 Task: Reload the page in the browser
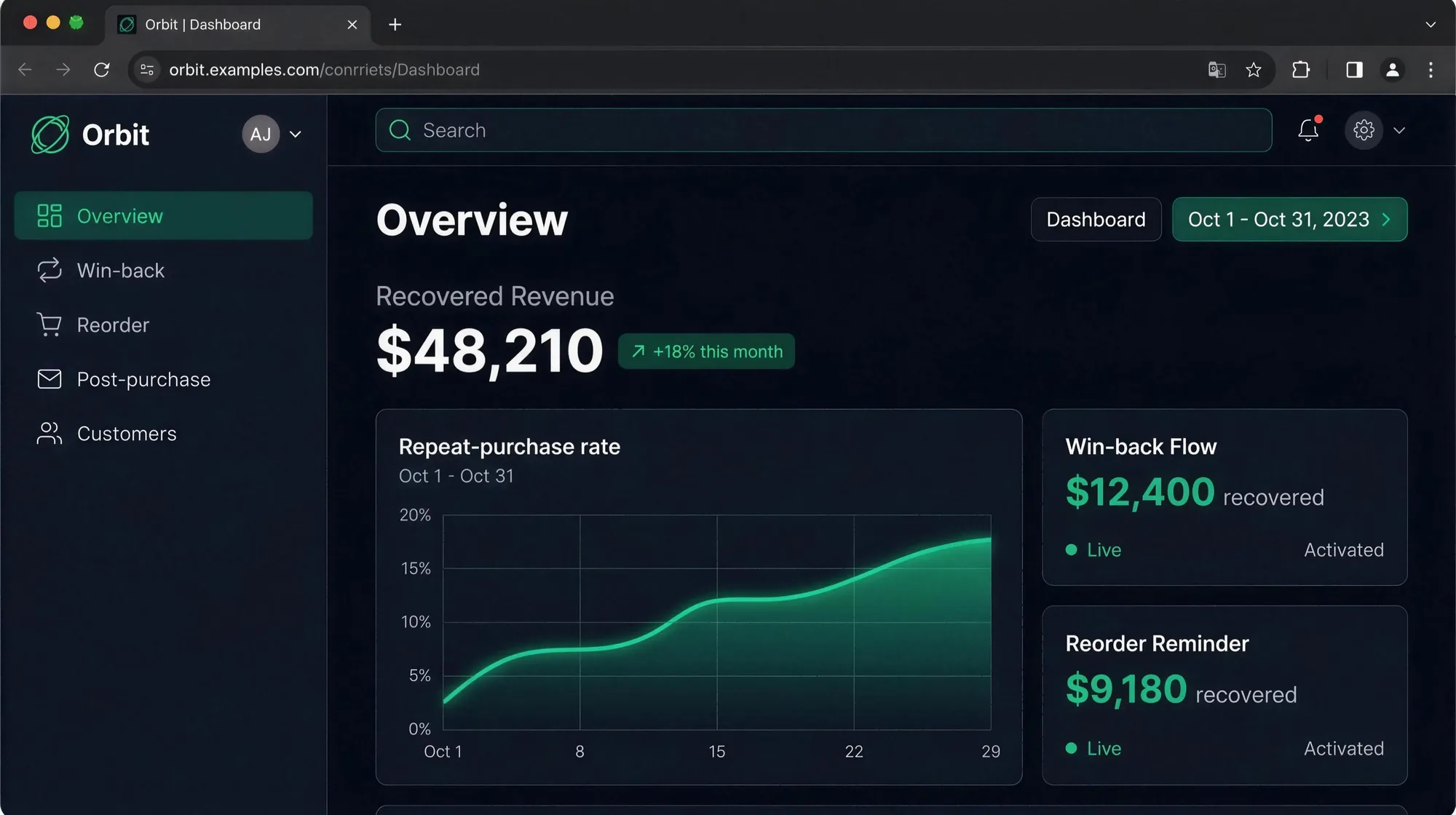102,70
